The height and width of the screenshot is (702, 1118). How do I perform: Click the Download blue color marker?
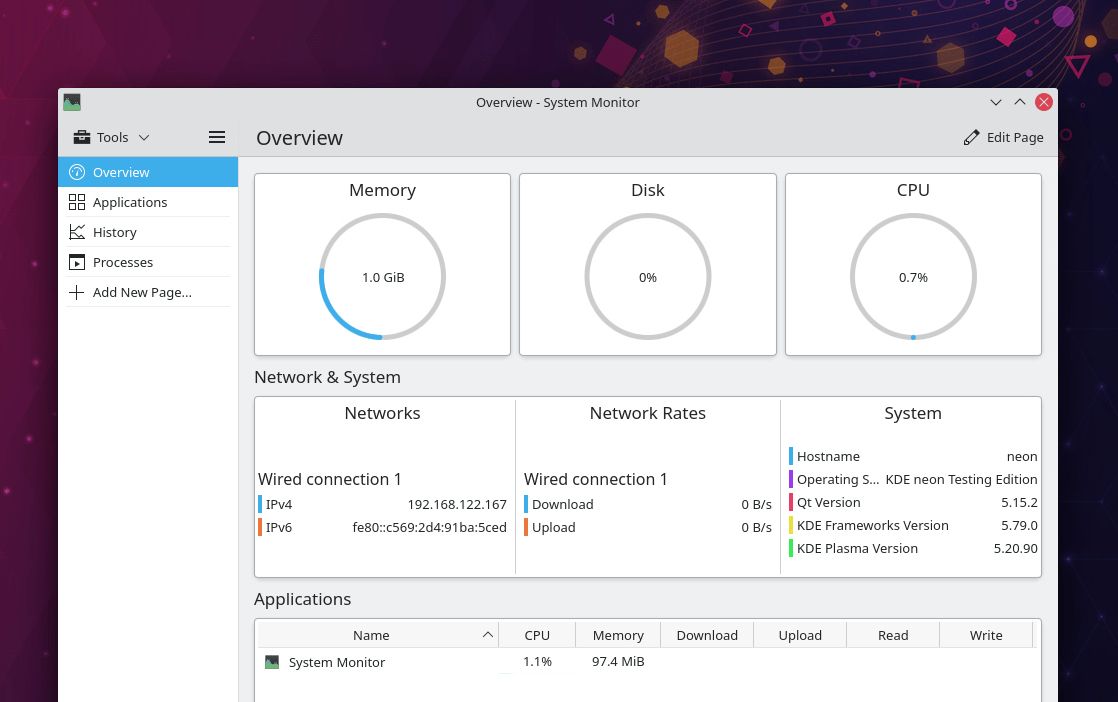(x=526, y=505)
